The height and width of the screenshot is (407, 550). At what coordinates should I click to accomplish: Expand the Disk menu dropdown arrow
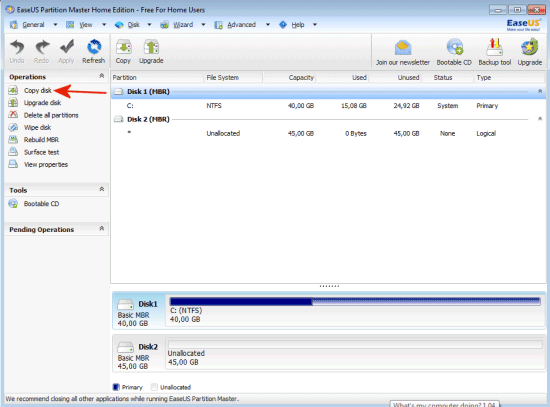pyautogui.click(x=149, y=25)
